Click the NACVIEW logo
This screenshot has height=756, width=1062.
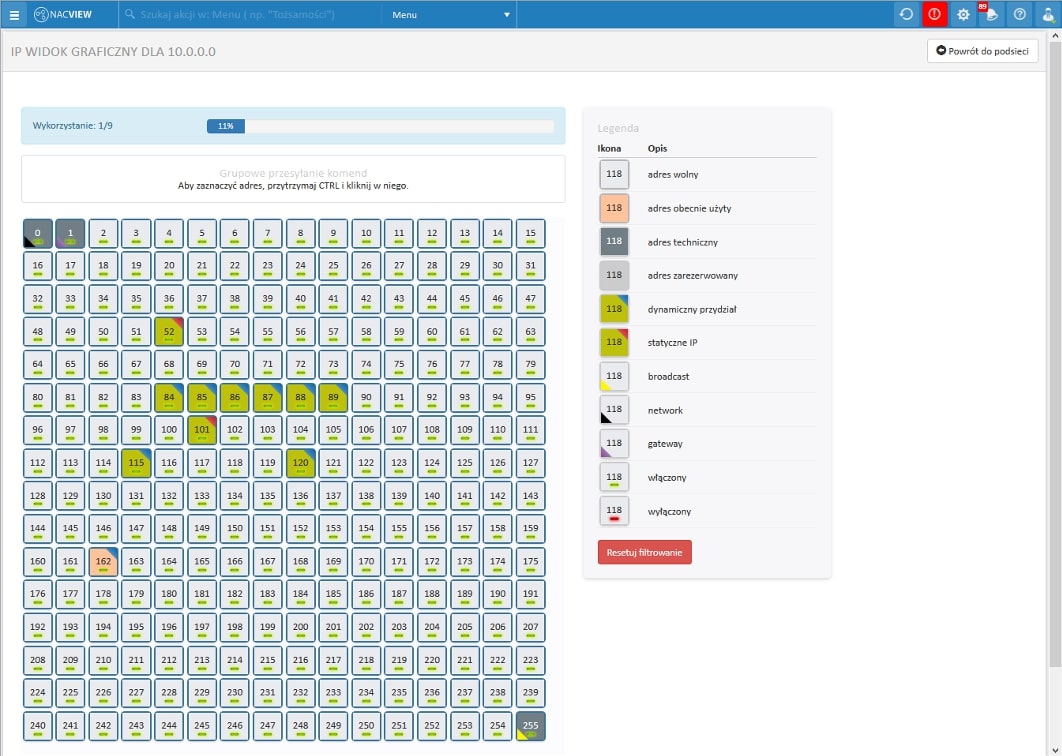coord(63,14)
